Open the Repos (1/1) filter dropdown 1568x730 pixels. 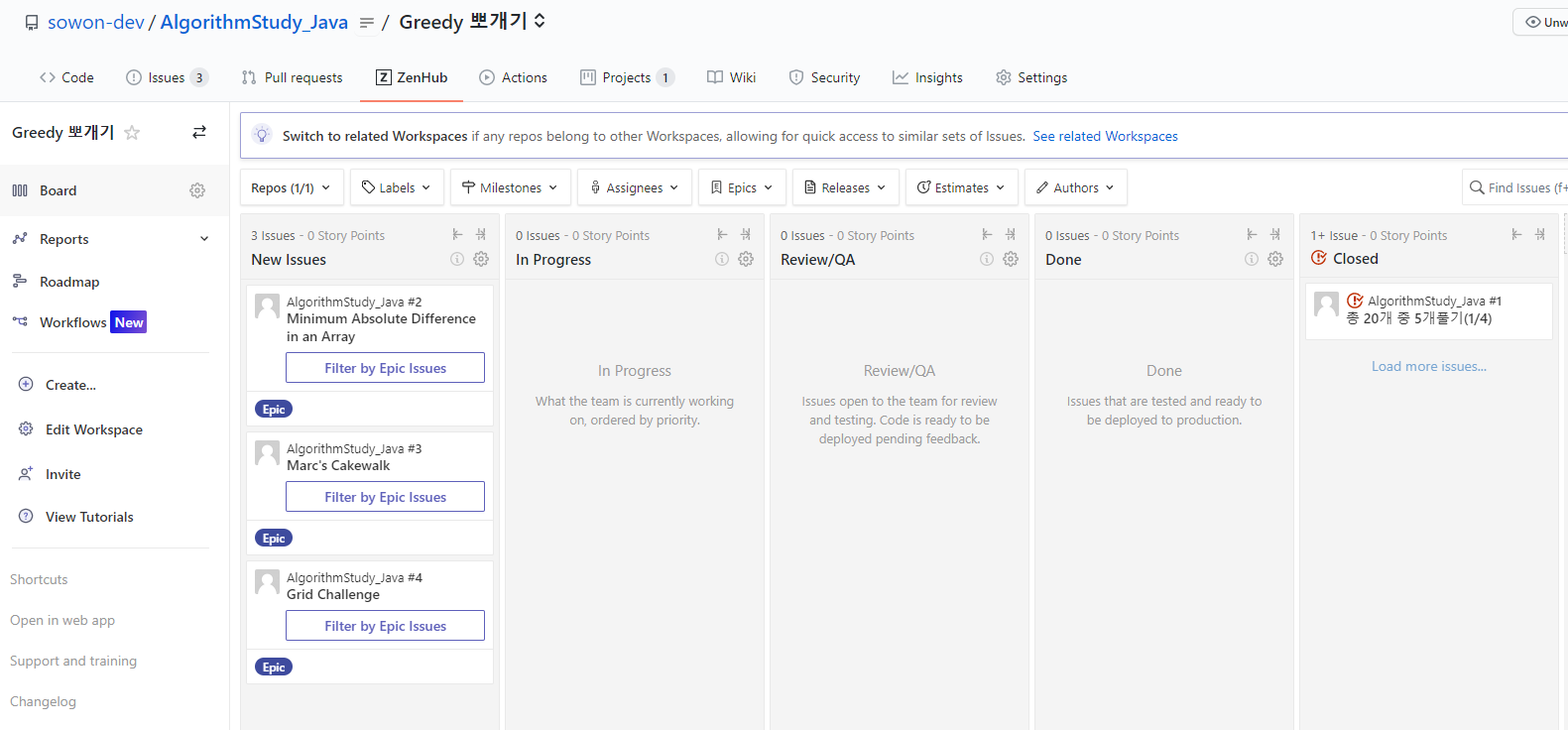coord(292,187)
